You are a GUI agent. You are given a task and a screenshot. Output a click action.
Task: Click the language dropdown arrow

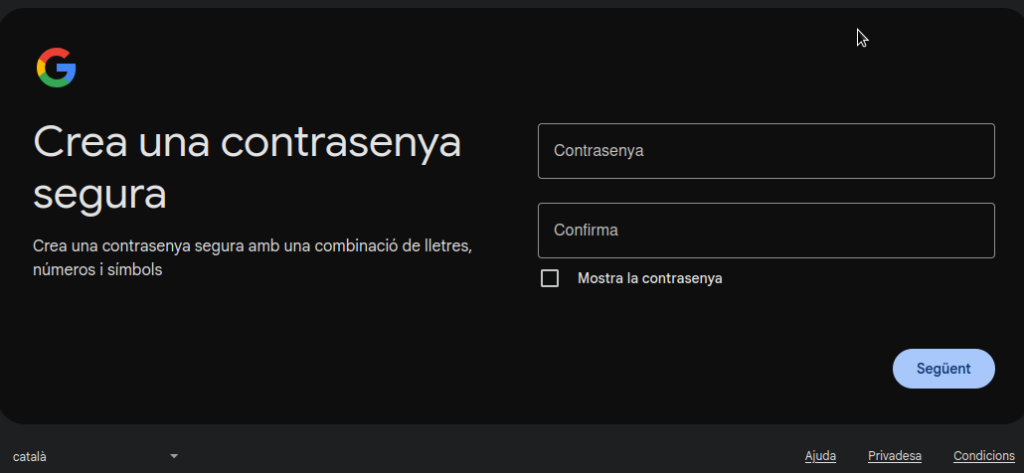point(174,456)
